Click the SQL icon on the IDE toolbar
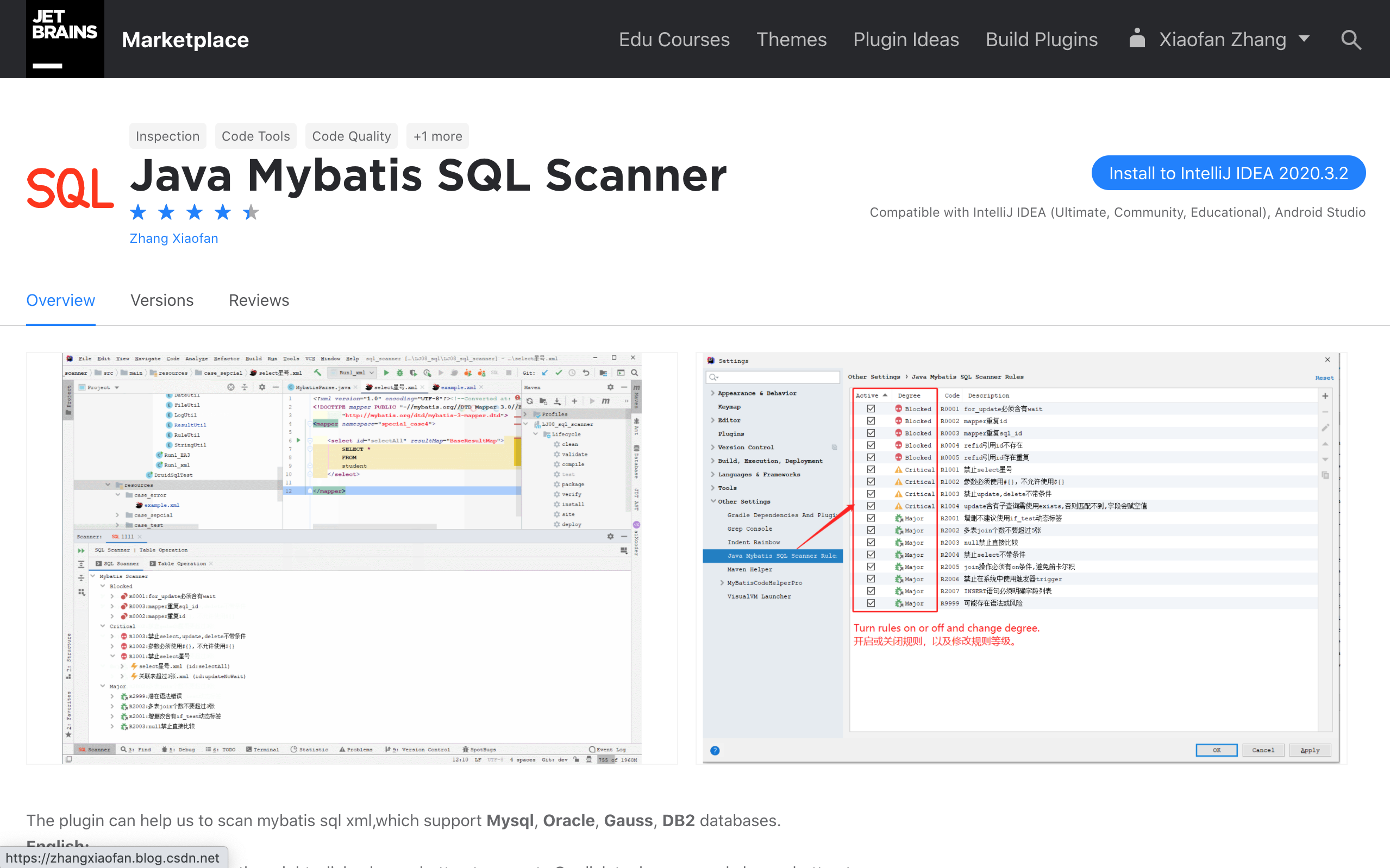This screenshot has width=1390, height=868. pos(495,373)
